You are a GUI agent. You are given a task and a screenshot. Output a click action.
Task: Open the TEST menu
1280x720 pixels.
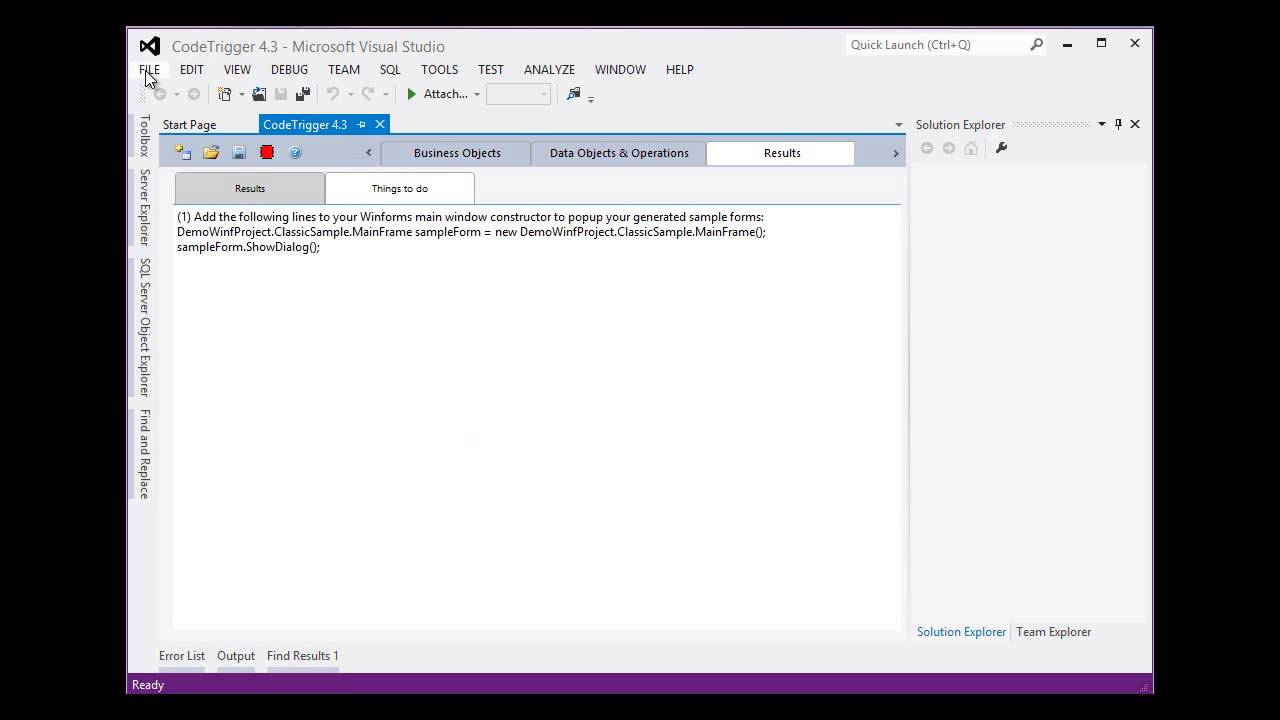[x=491, y=69]
